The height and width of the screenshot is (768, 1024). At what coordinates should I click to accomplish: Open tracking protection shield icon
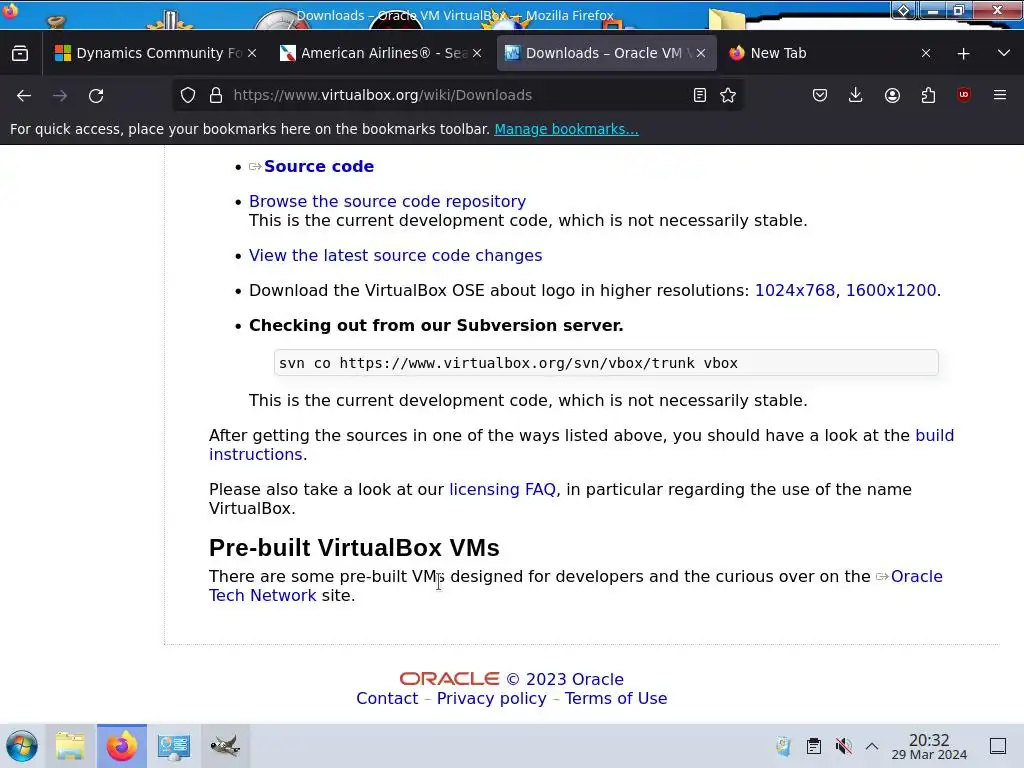pos(188,95)
